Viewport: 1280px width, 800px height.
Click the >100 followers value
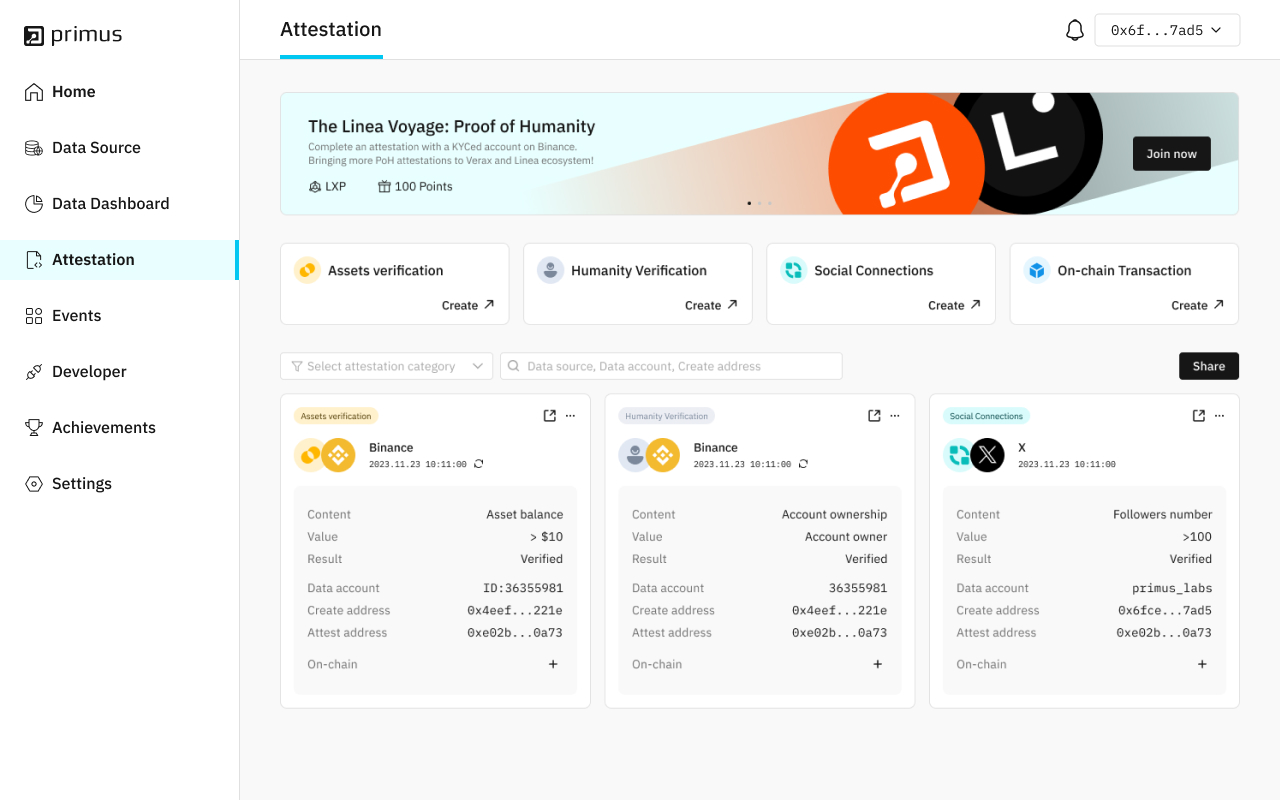[1197, 537]
